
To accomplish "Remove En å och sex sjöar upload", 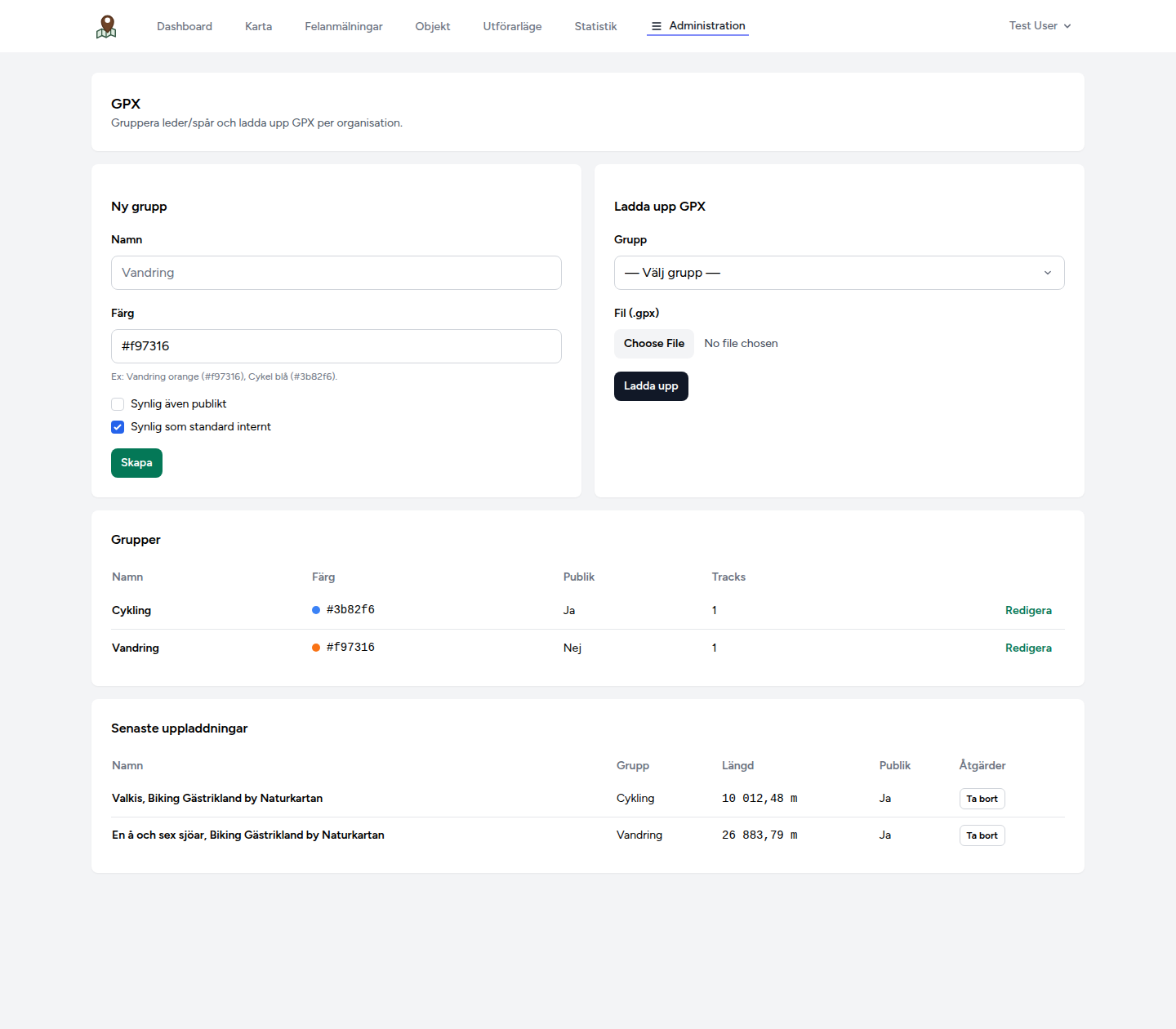I will pos(982,835).
